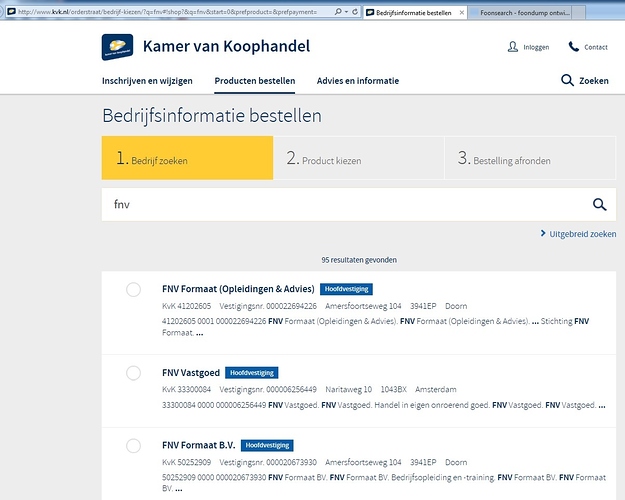Click Uitgebreid zoeken link text
This screenshot has width=625, height=500.
[583, 234]
